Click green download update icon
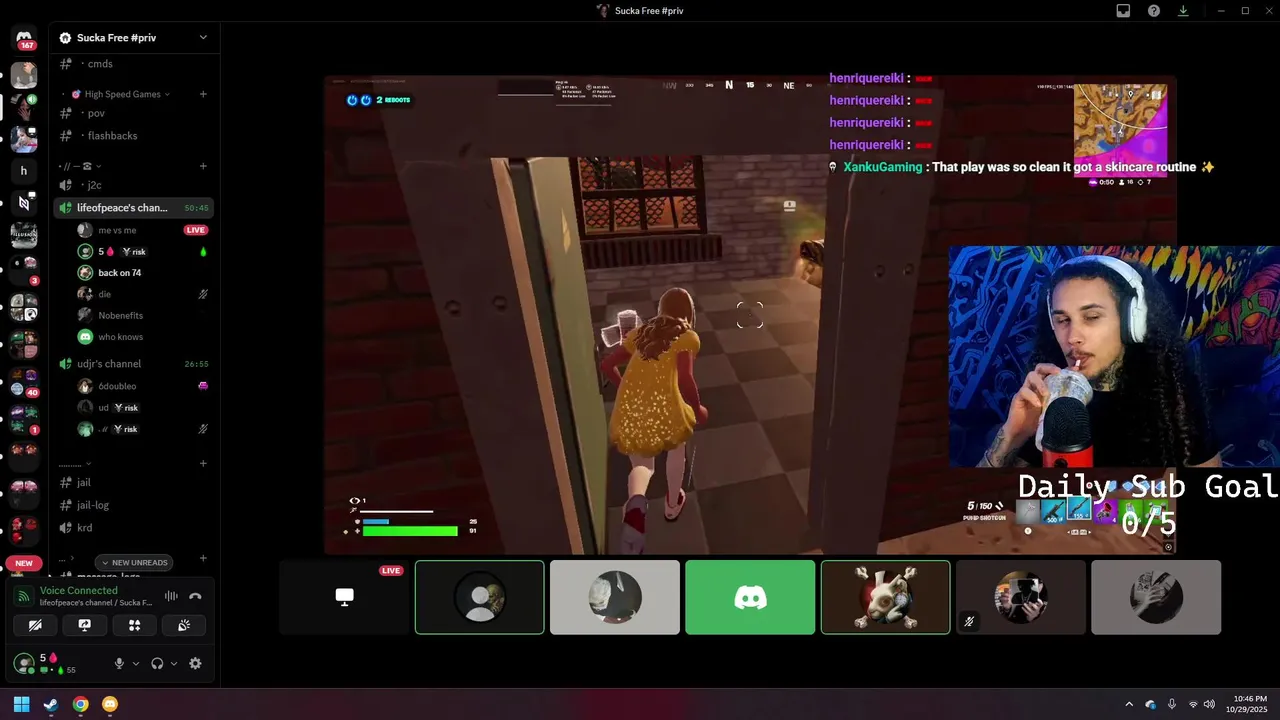The width and height of the screenshot is (1280, 720). [x=1183, y=11]
